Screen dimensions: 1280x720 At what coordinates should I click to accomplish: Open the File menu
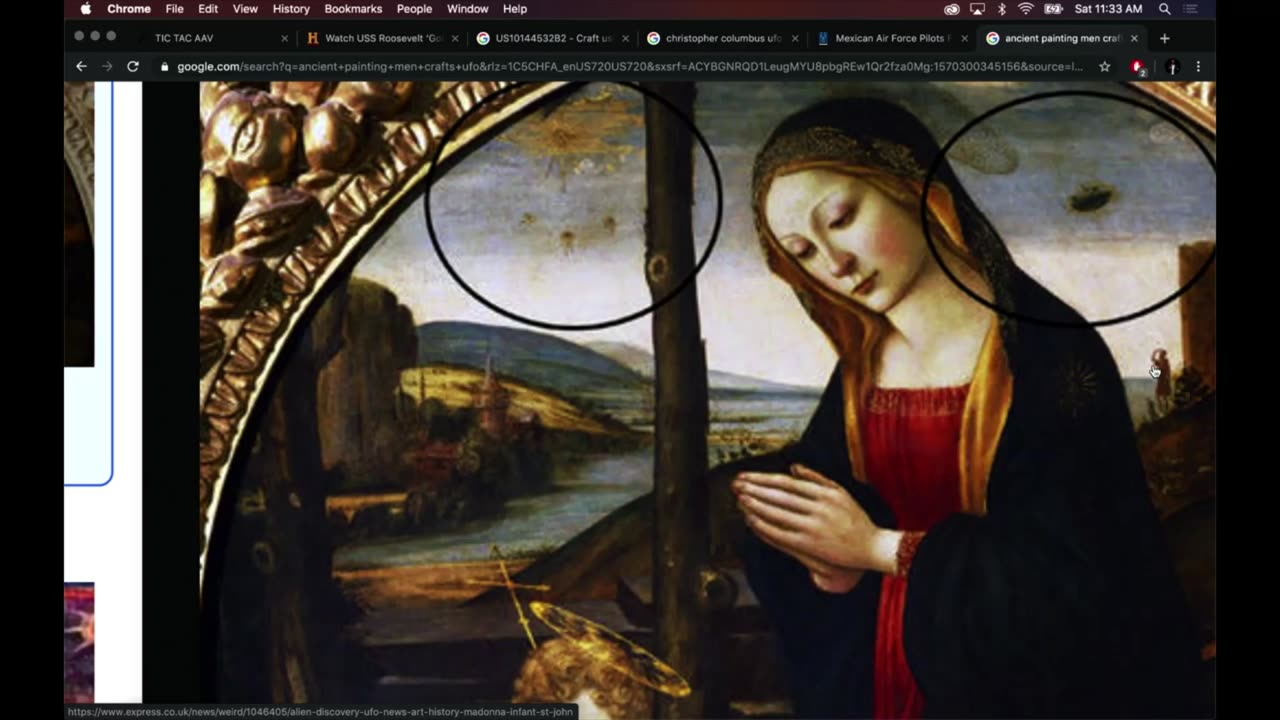(174, 9)
